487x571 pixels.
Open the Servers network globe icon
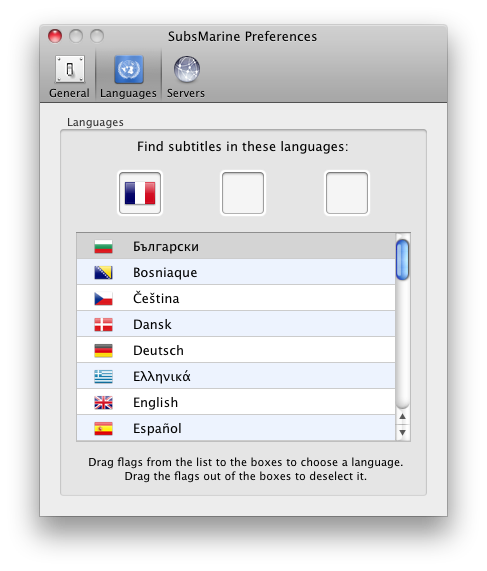[186, 69]
